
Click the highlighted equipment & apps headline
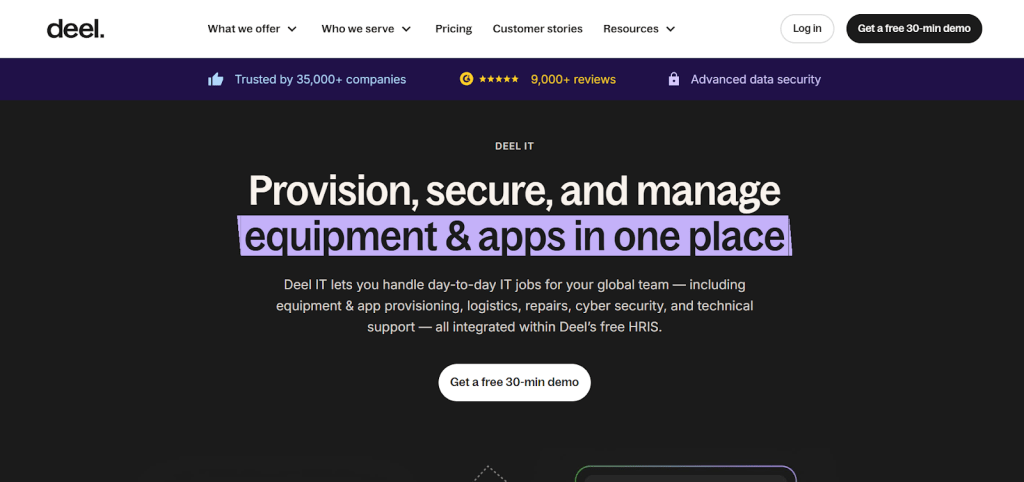[514, 236]
